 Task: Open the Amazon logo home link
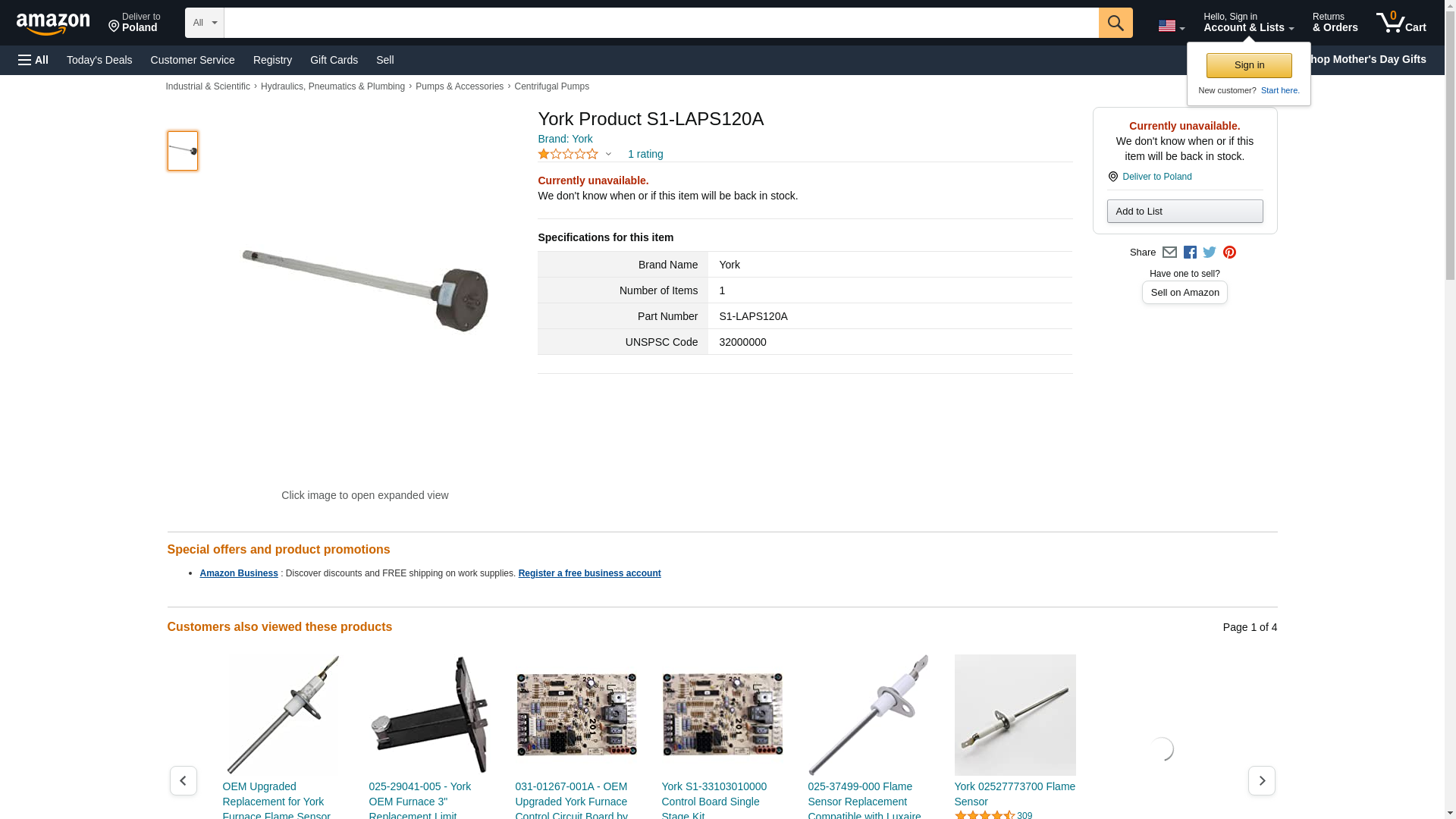point(53,24)
